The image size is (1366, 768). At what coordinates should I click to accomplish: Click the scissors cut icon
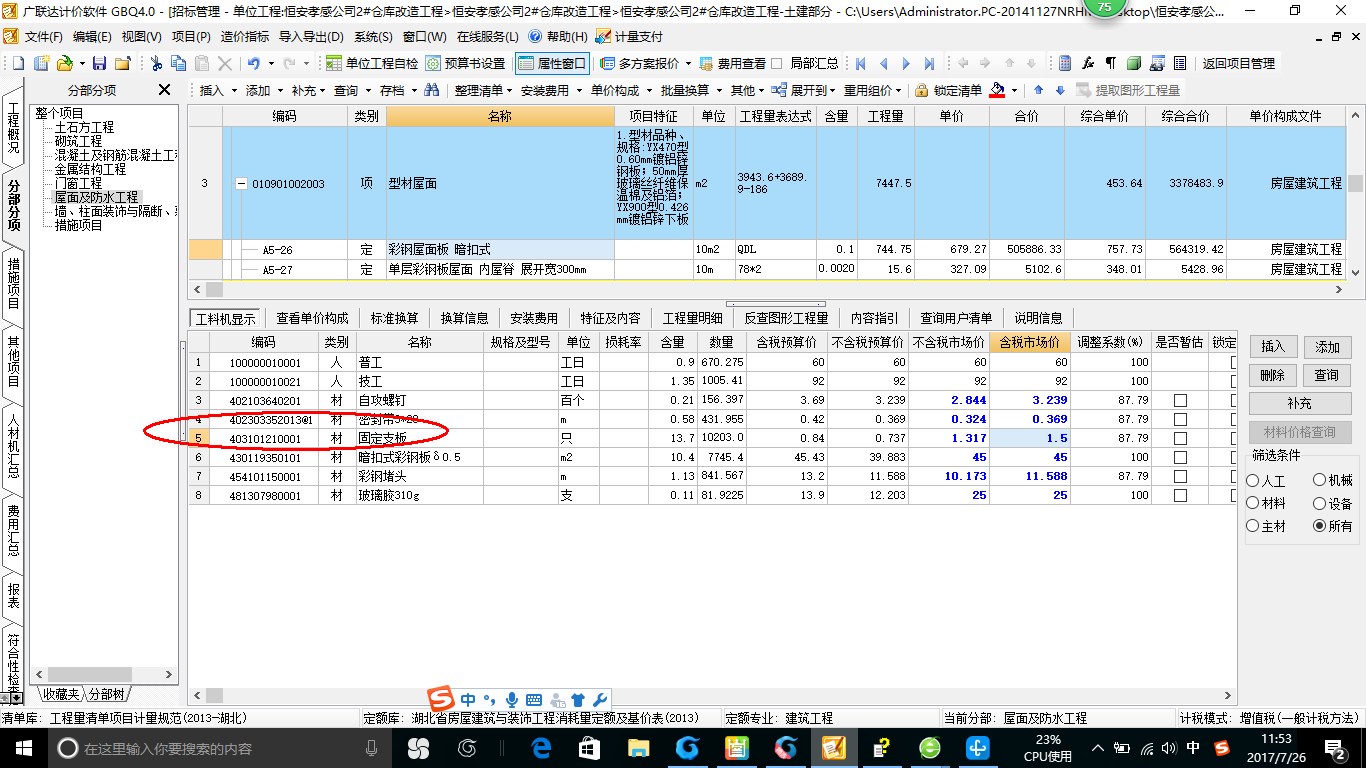coord(156,63)
